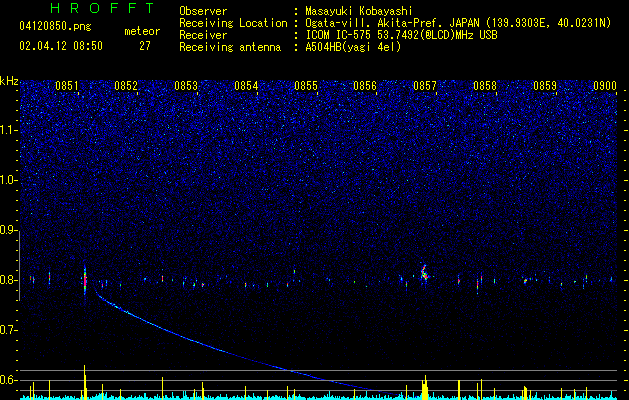Click the 0854 time marker
The width and height of the screenshot is (629, 400).
click(246, 86)
